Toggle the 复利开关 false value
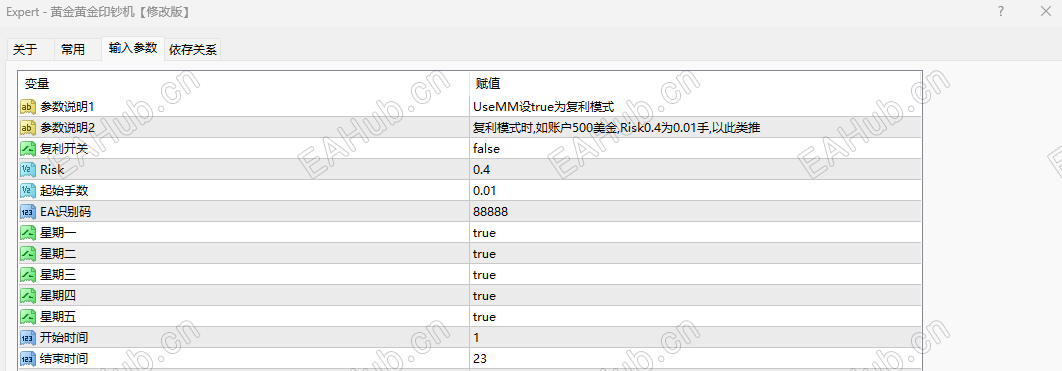Image resolution: width=1062 pixels, height=371 pixels. pyautogui.click(x=695, y=148)
